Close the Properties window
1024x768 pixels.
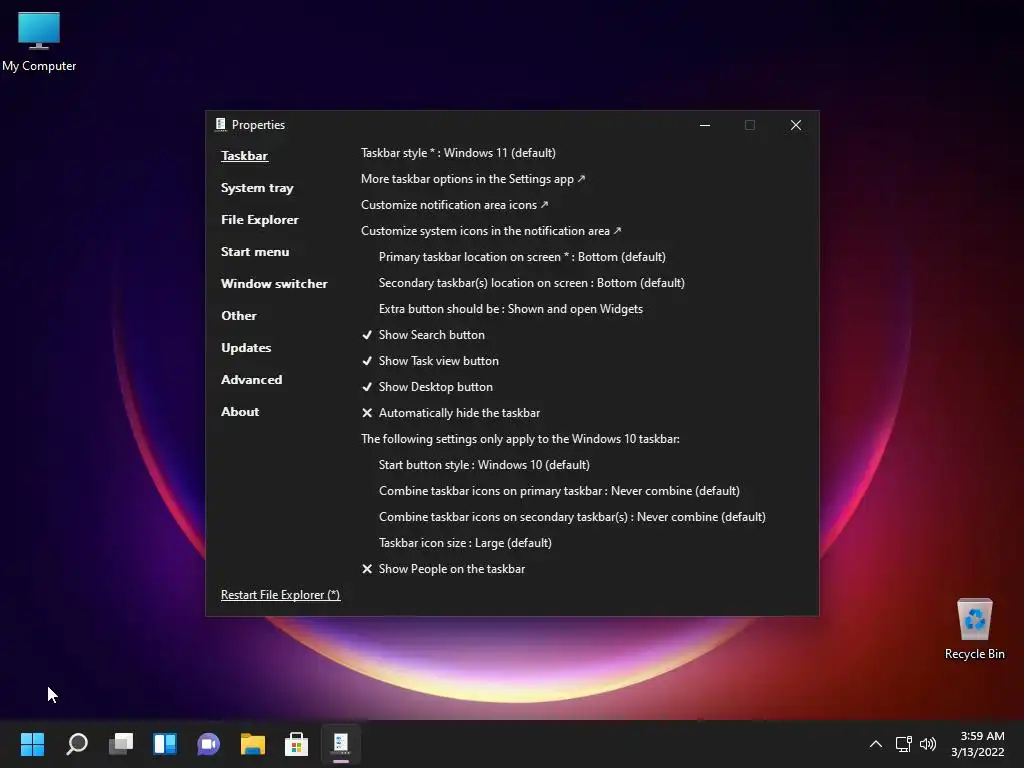(795, 125)
